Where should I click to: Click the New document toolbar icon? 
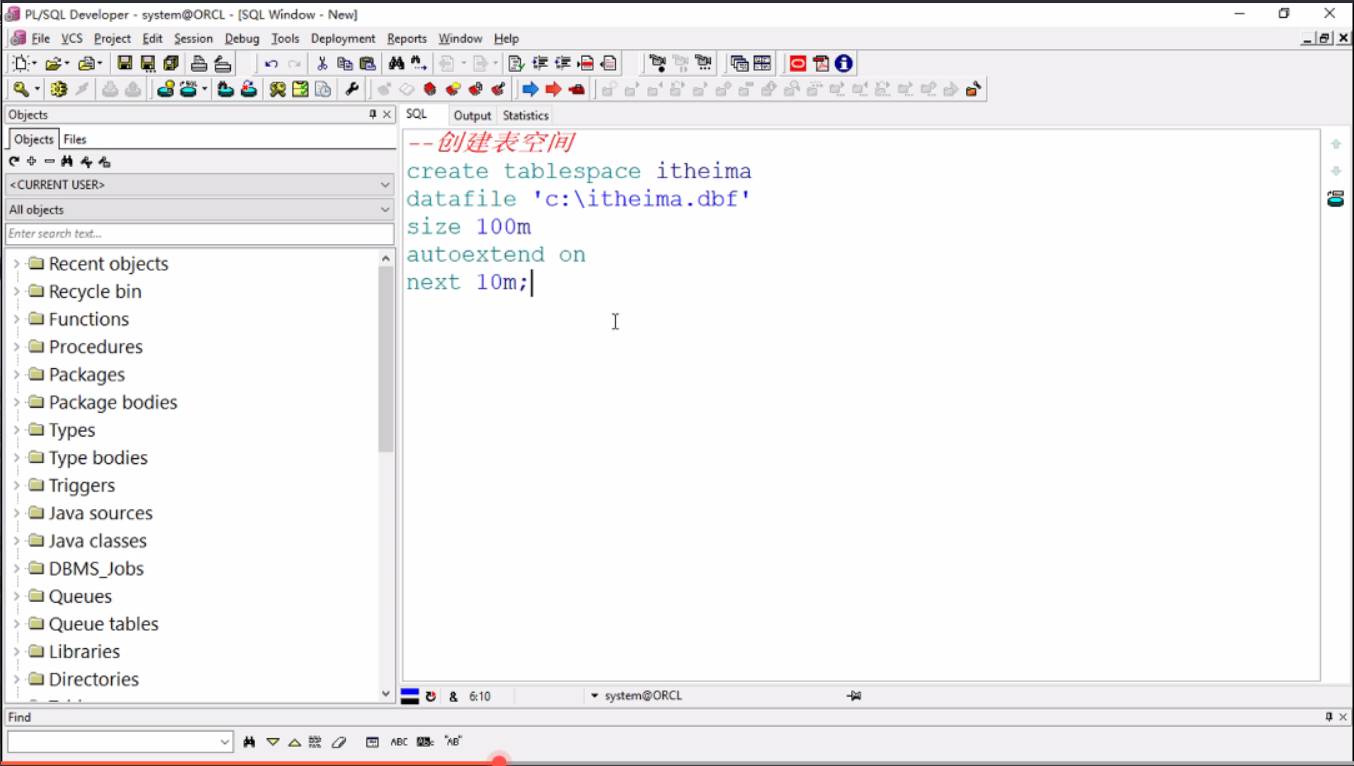coord(20,63)
